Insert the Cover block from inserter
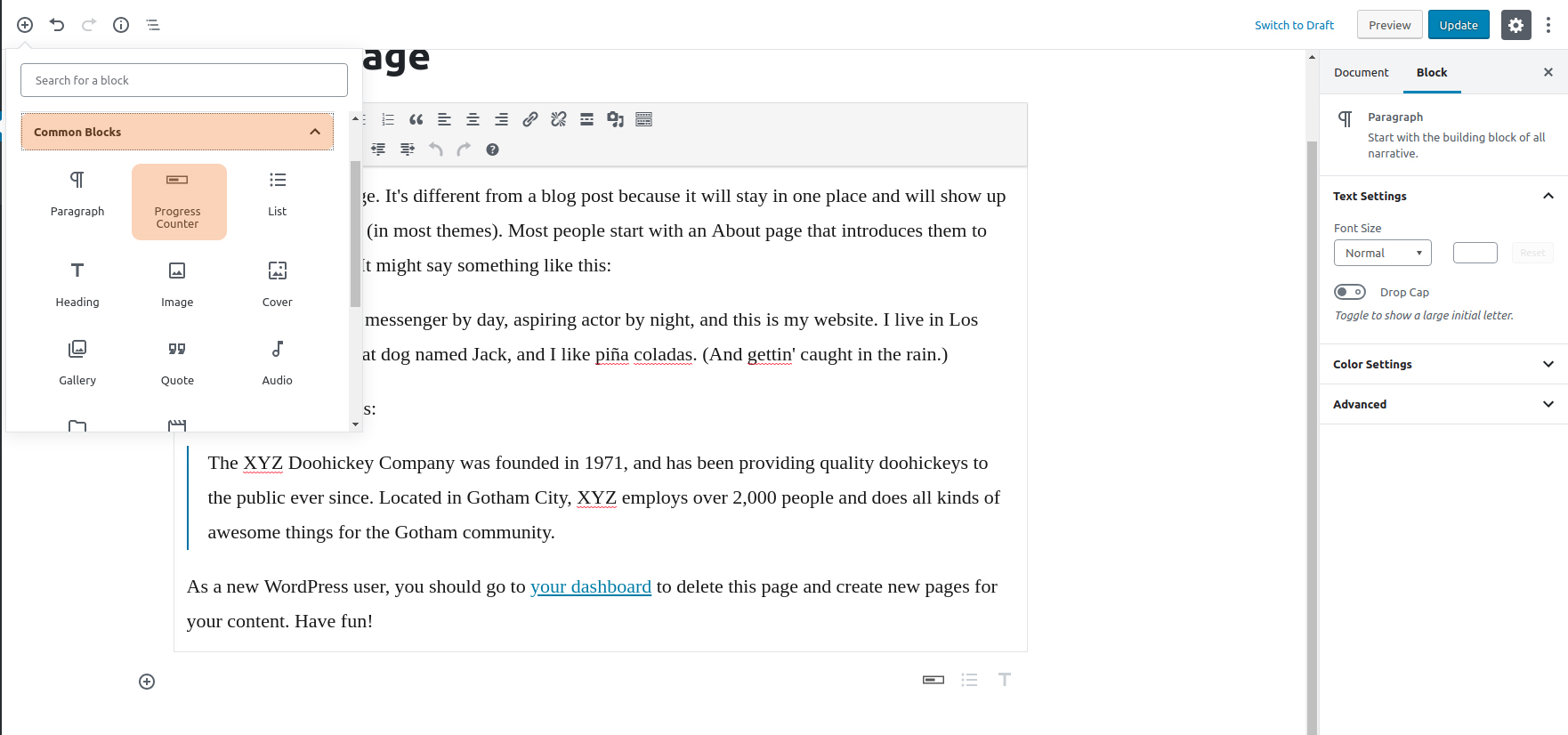The image size is (1568, 735). pyautogui.click(x=278, y=285)
